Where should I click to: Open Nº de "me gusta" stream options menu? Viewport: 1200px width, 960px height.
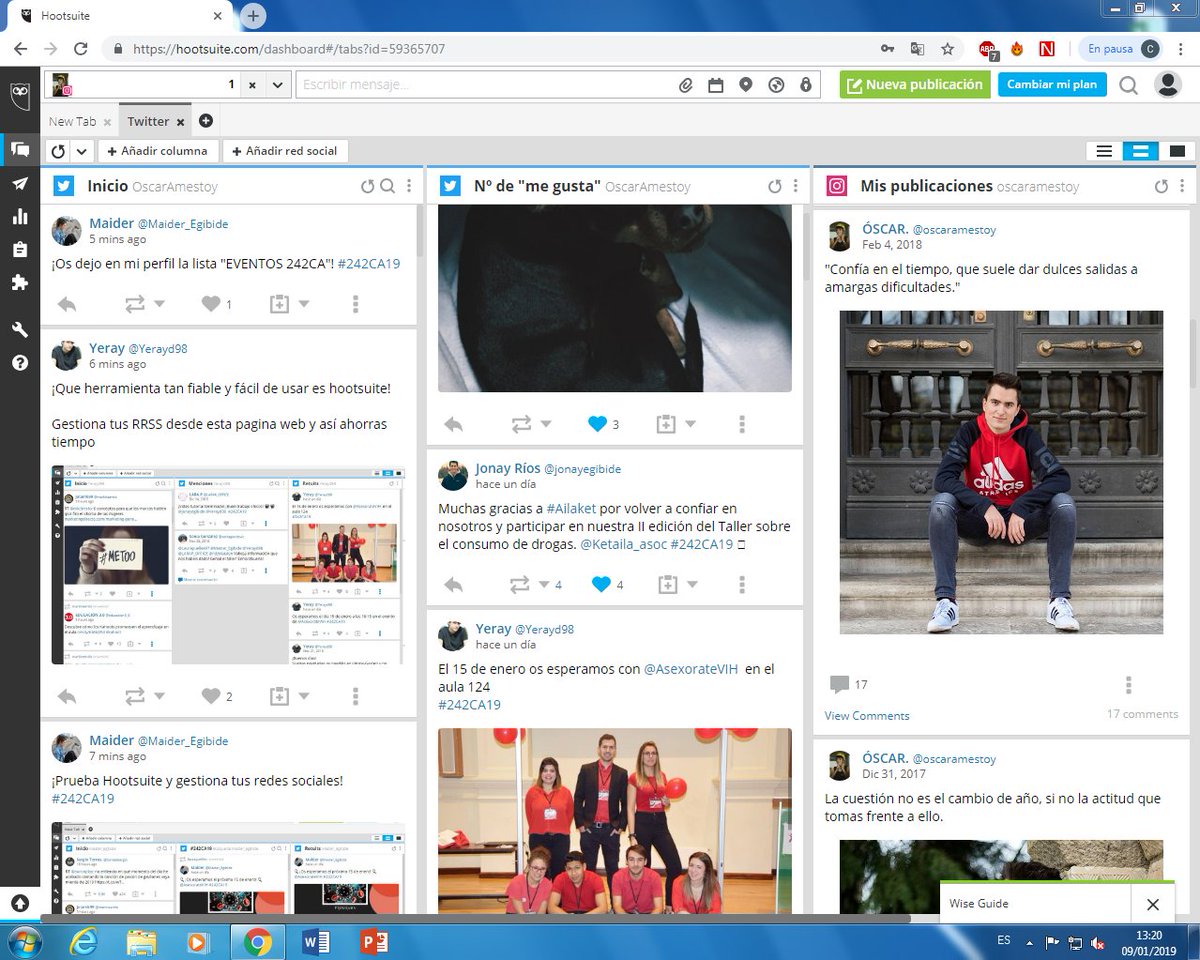tap(796, 186)
